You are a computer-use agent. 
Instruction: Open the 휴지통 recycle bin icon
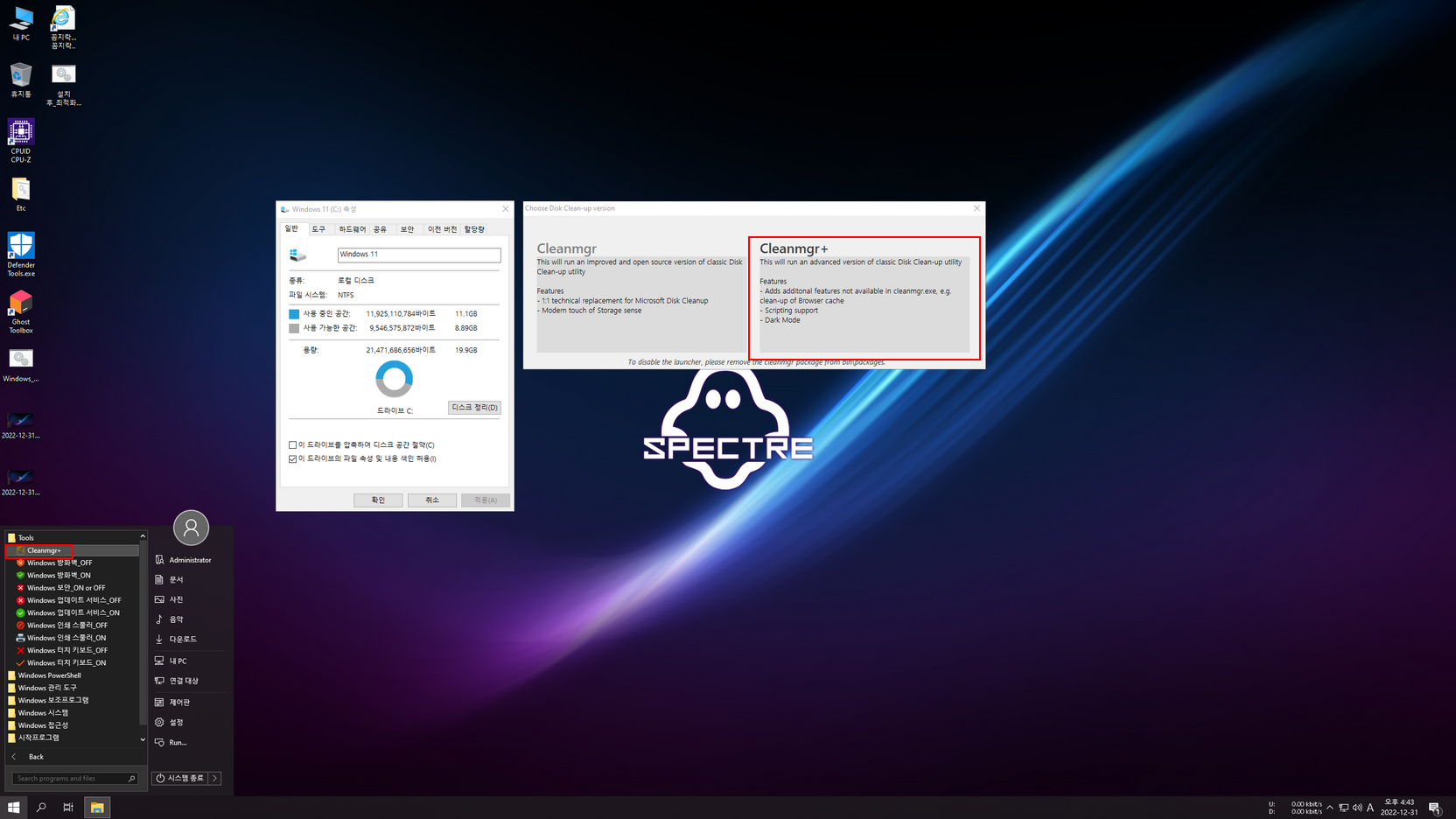tap(21, 80)
